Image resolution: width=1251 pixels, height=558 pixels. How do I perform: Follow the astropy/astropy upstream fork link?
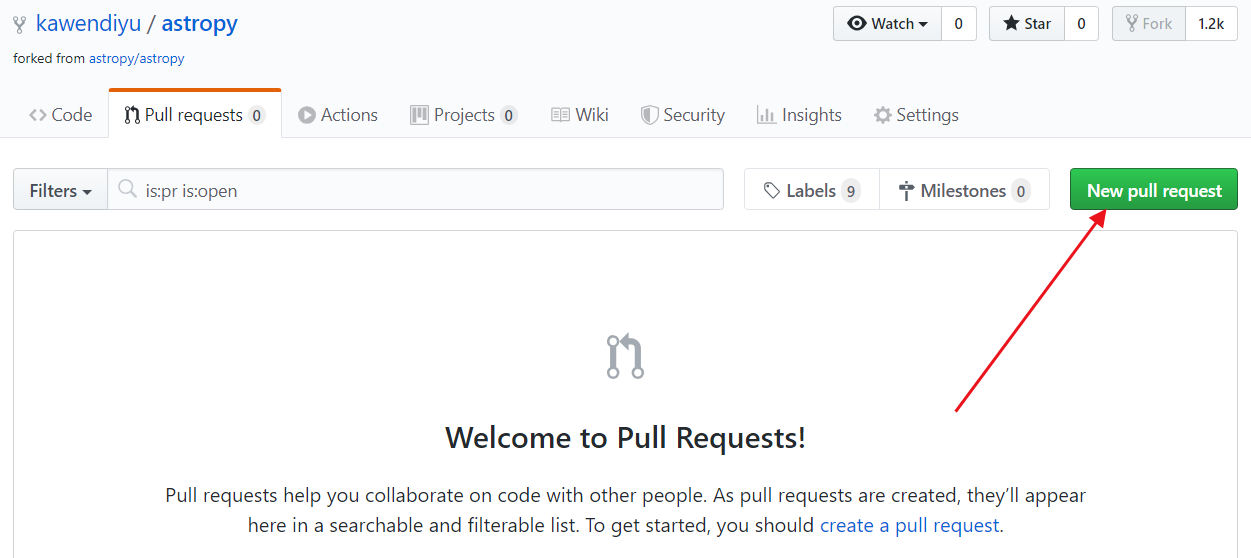click(137, 58)
